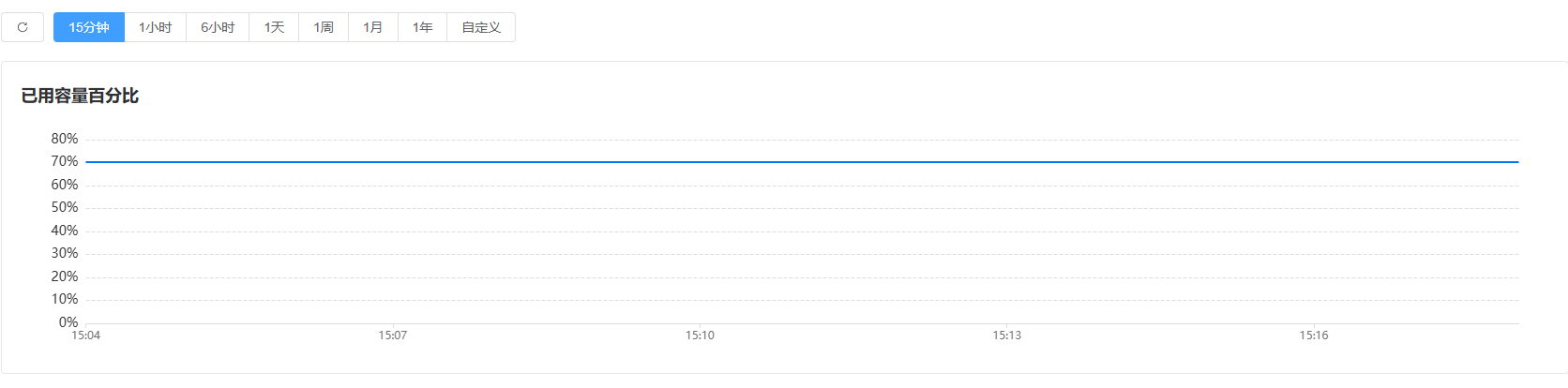The height and width of the screenshot is (388, 1568).
Task: Click the 15:04 time axis marker
Action: click(86, 336)
